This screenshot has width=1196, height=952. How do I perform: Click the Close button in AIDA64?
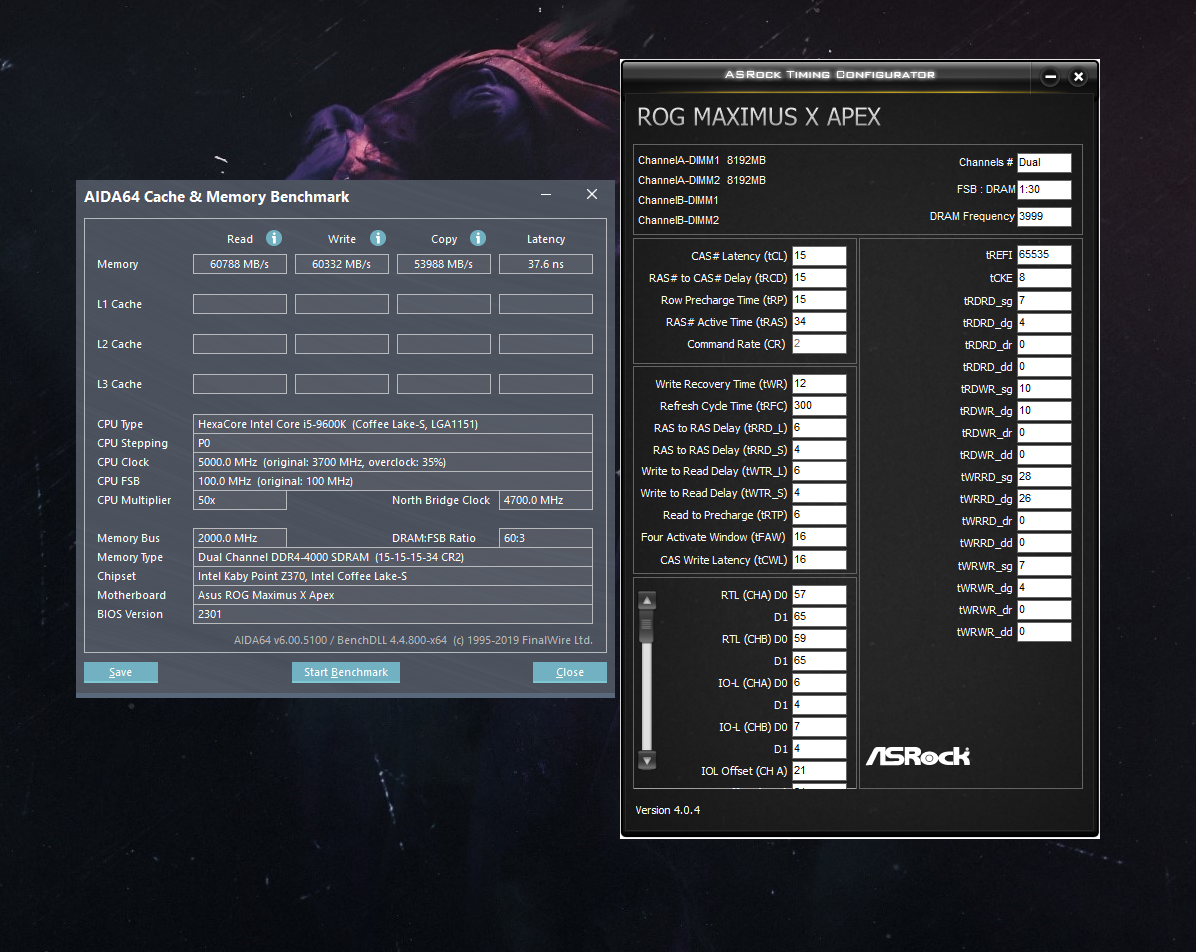point(570,672)
